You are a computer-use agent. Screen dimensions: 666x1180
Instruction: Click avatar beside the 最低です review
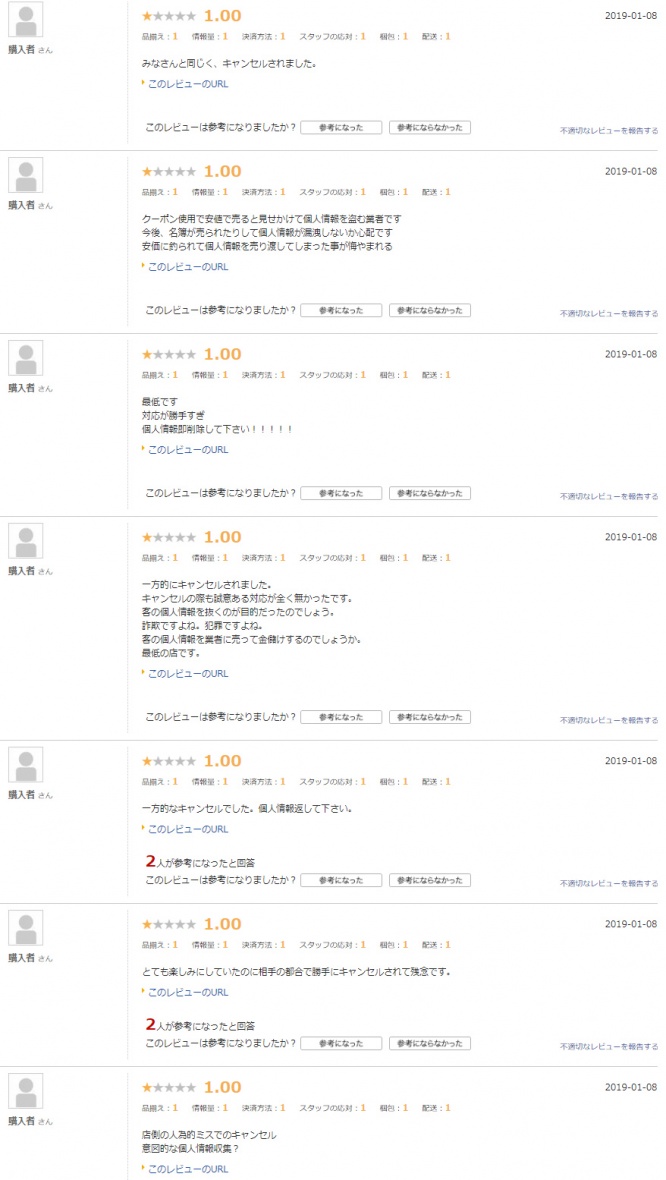click(25, 358)
